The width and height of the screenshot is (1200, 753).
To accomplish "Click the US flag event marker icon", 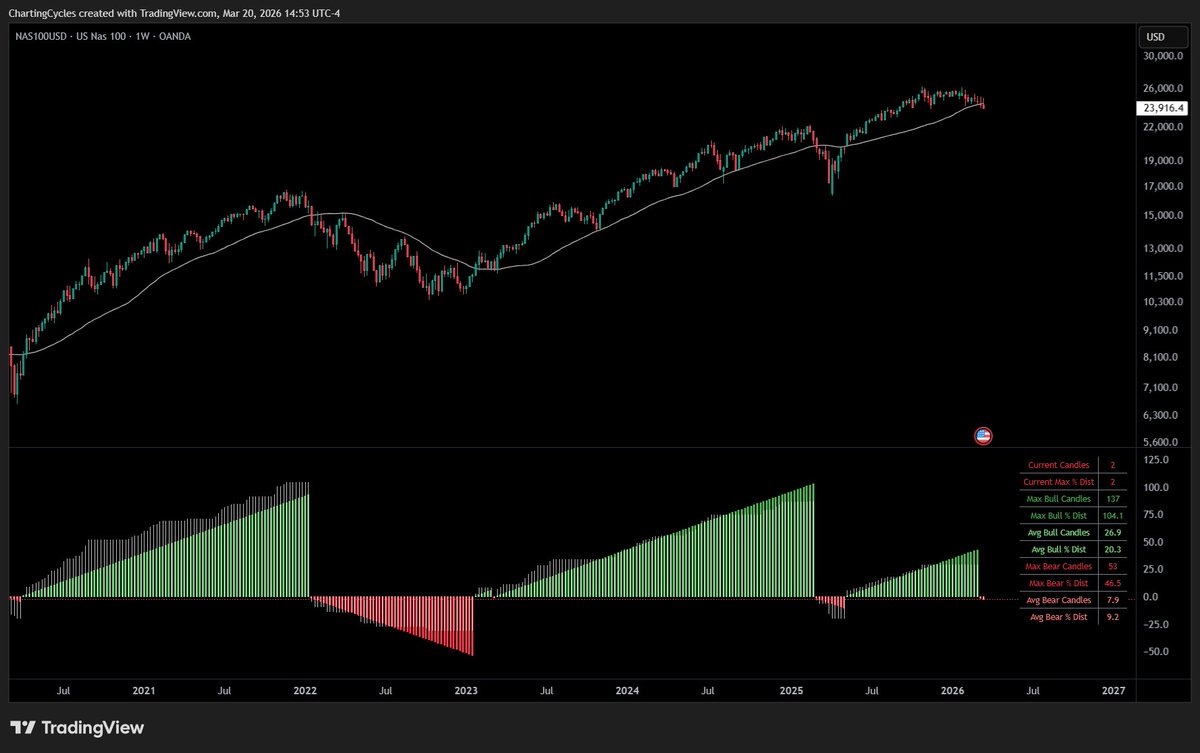I will 983,435.
